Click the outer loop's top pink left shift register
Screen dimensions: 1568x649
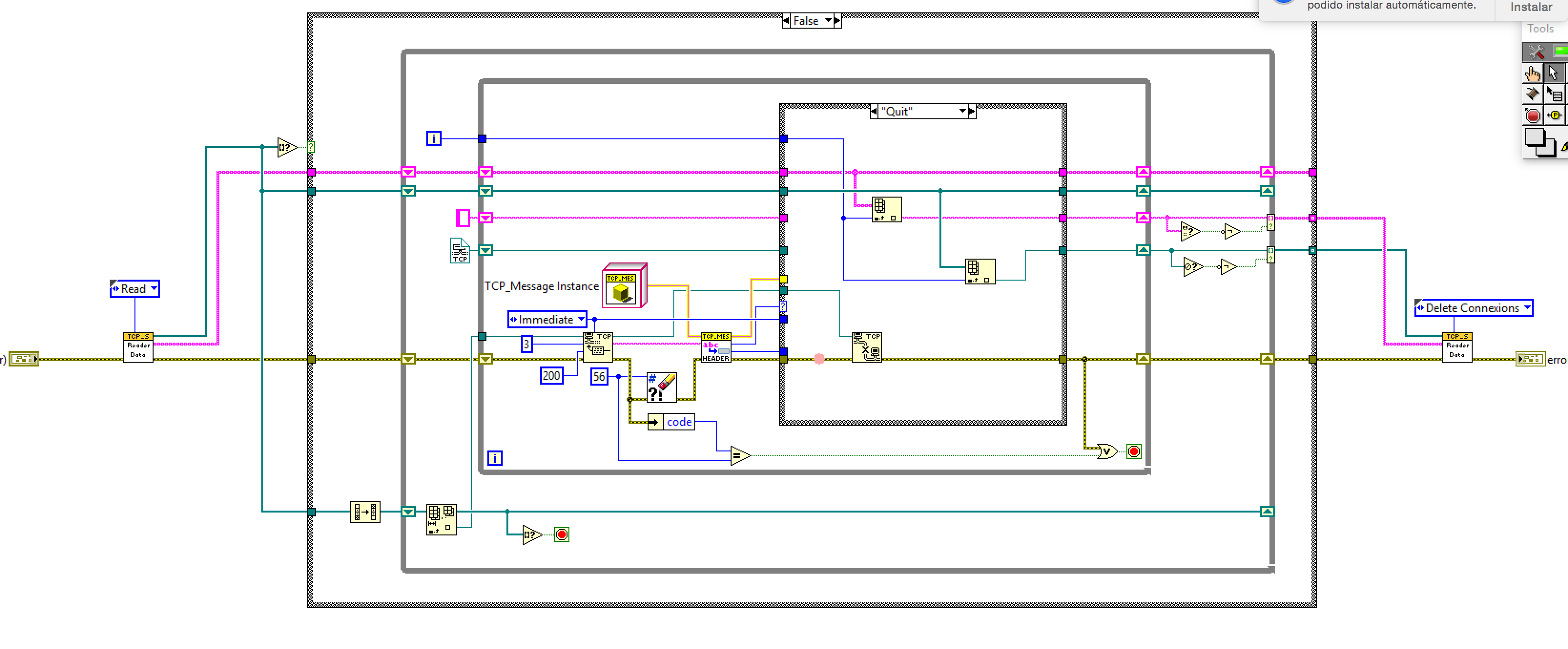tap(408, 172)
